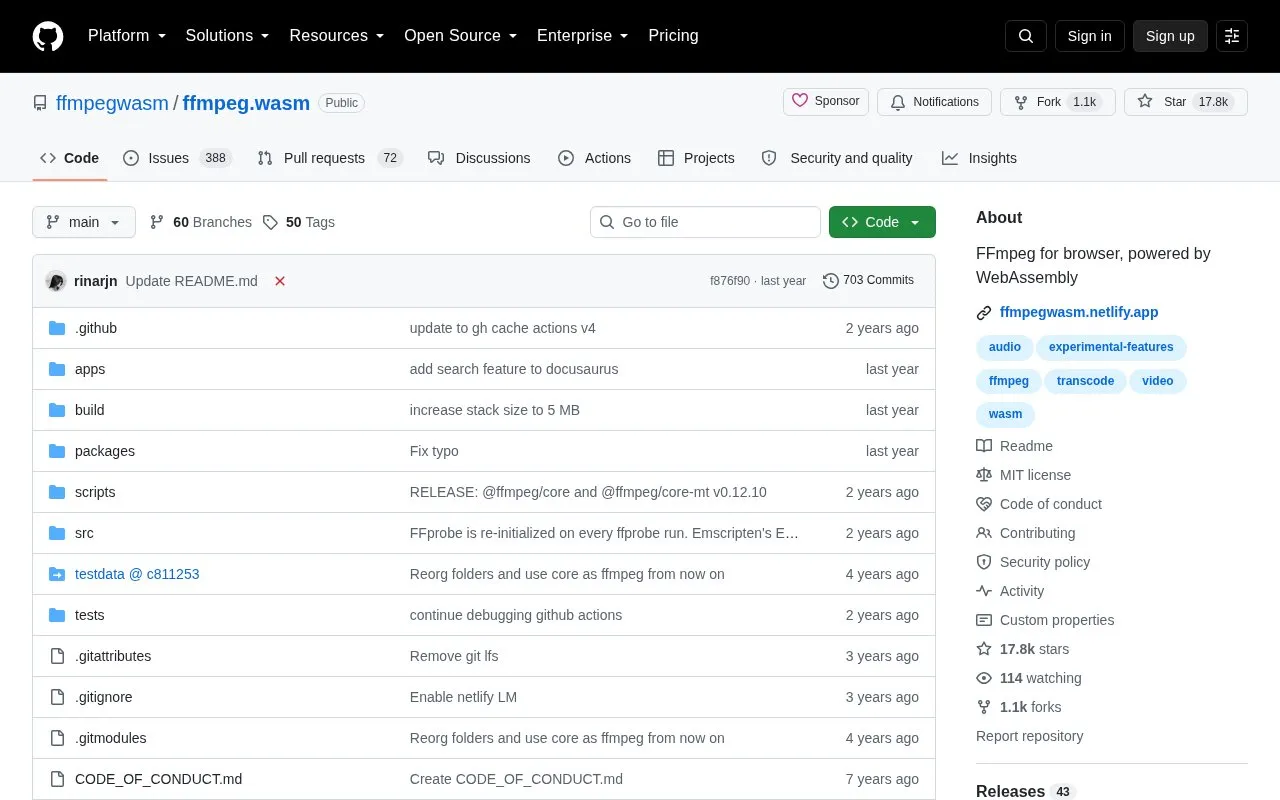Viewport: 1280px width, 800px height.
Task: Open the packages folder
Action: click(105, 451)
